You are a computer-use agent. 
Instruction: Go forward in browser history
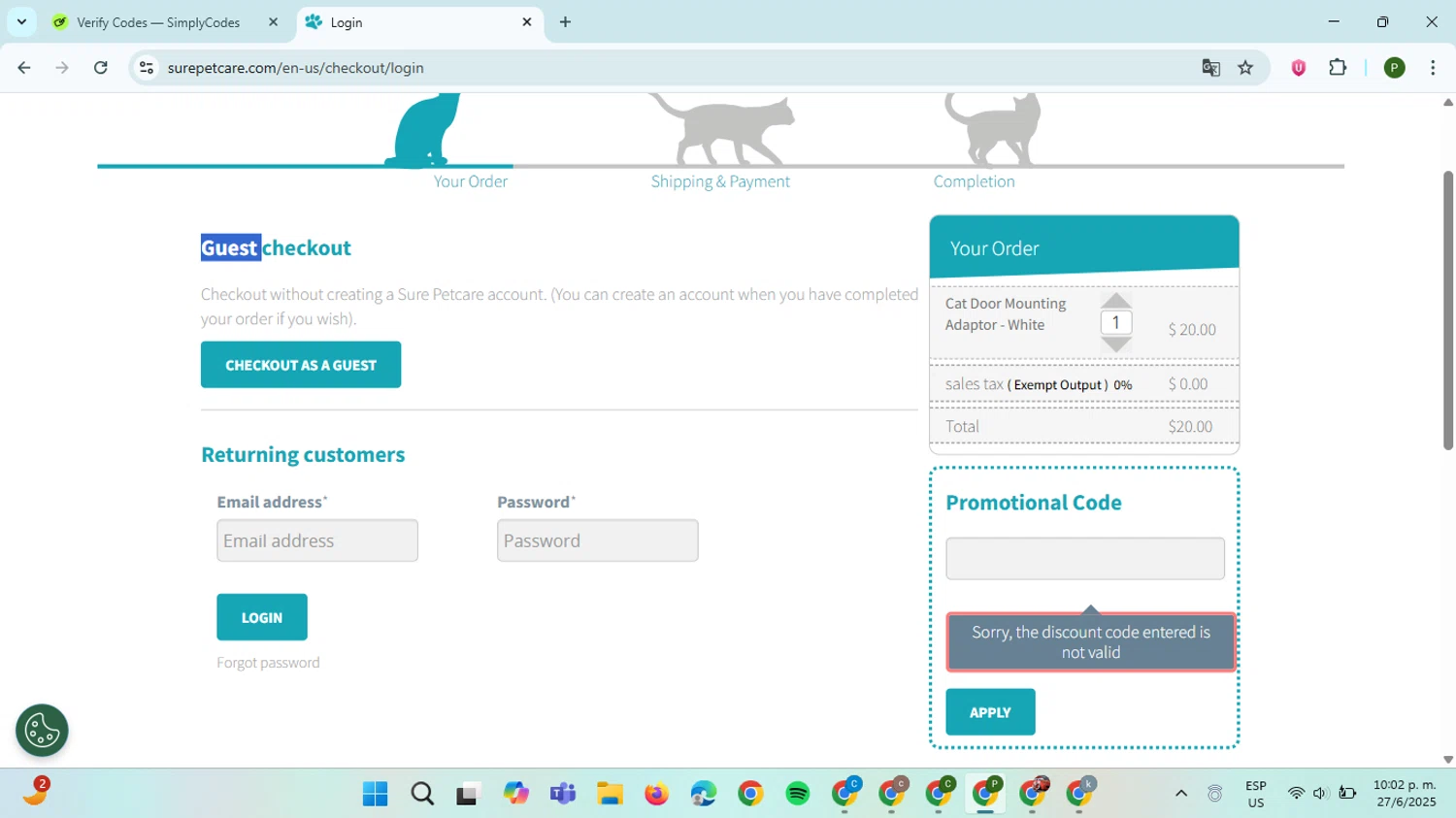pyautogui.click(x=62, y=68)
